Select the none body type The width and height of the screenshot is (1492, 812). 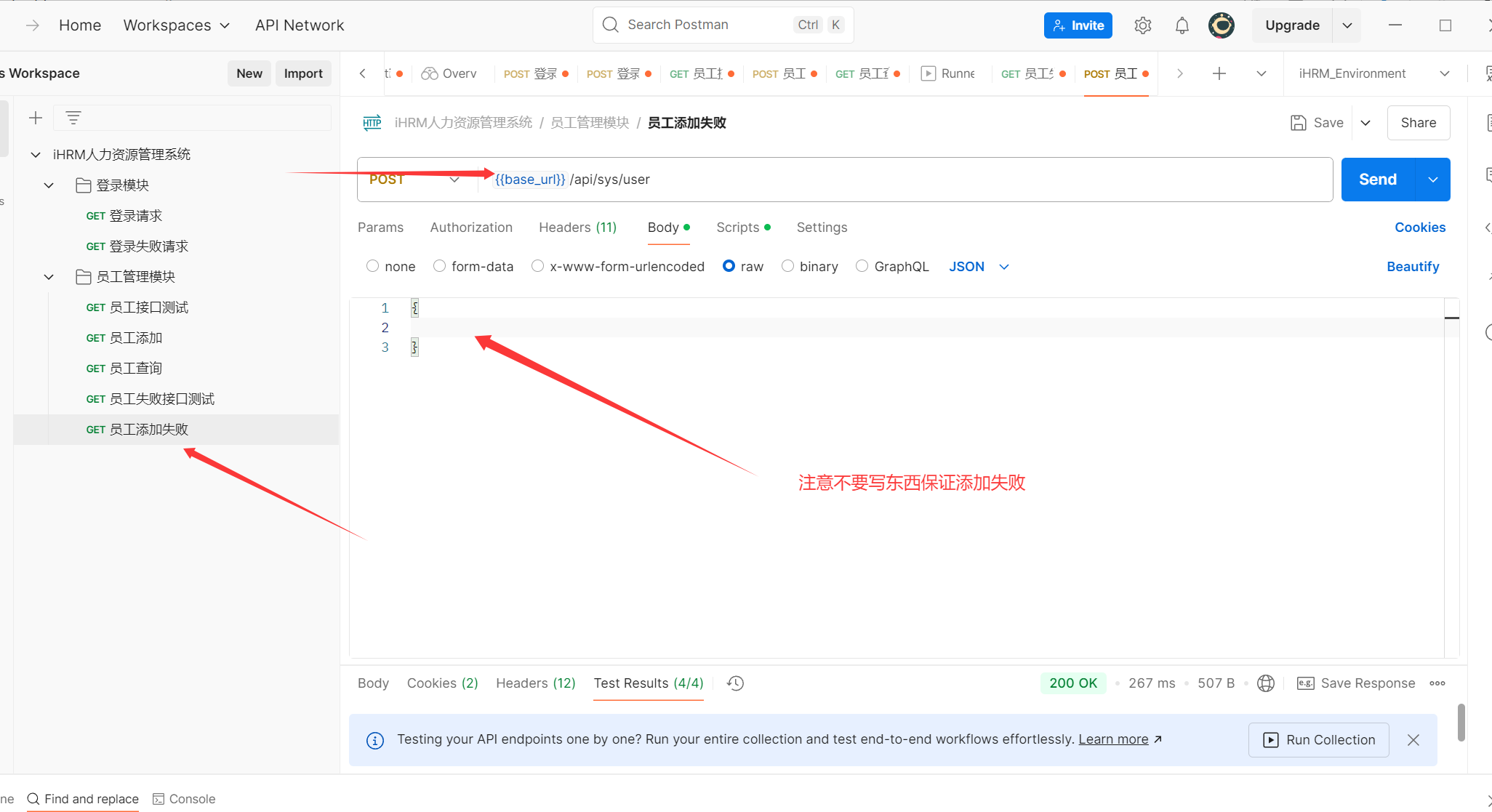pos(373,266)
